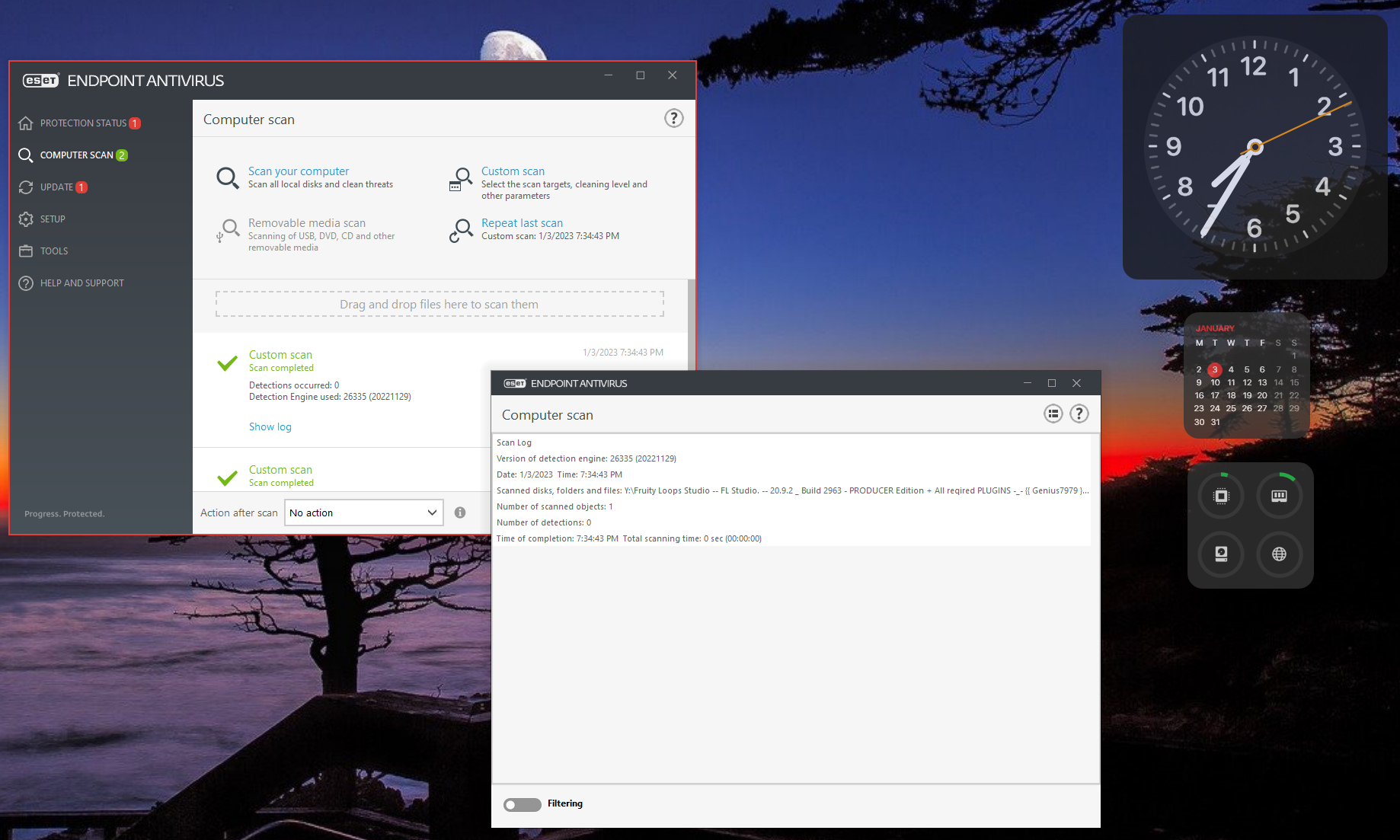1400x840 pixels.
Task: Click the ESET logo in main window
Action: (x=40, y=81)
